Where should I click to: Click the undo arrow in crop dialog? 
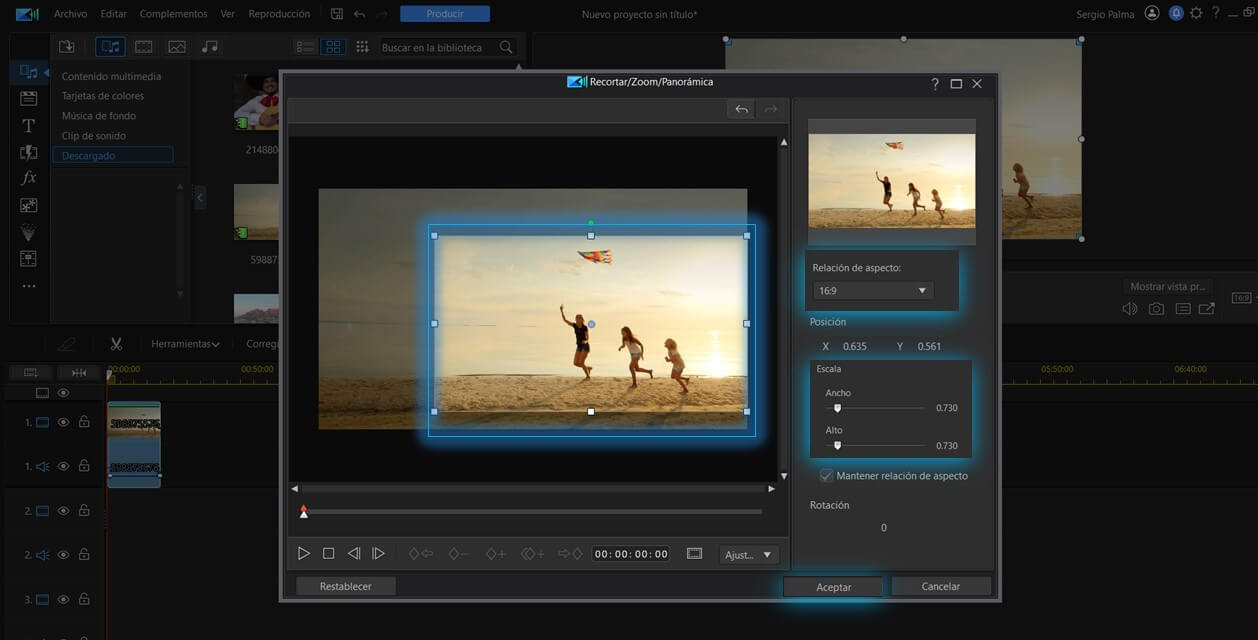pyautogui.click(x=741, y=109)
